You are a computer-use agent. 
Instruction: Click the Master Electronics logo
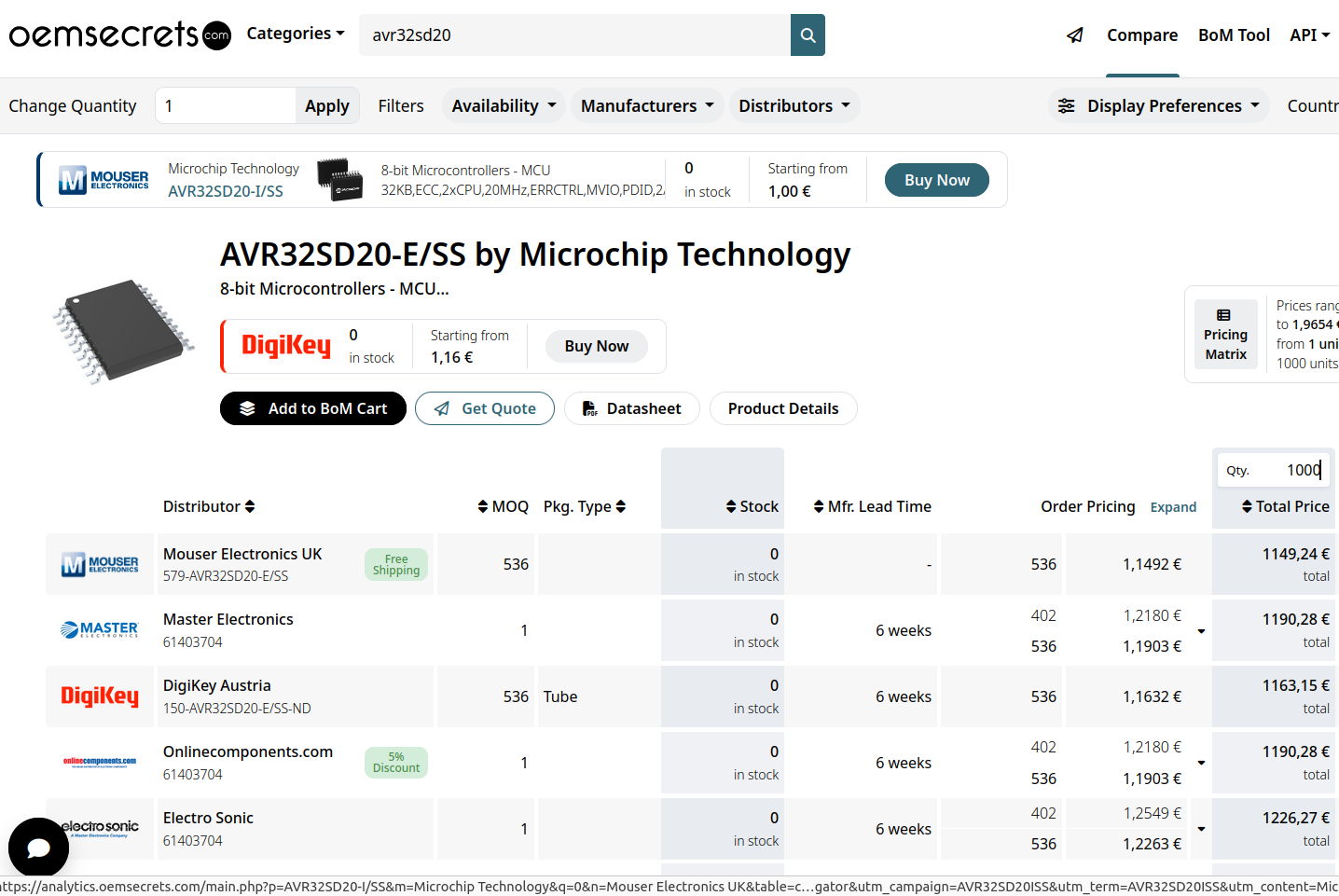pos(100,630)
